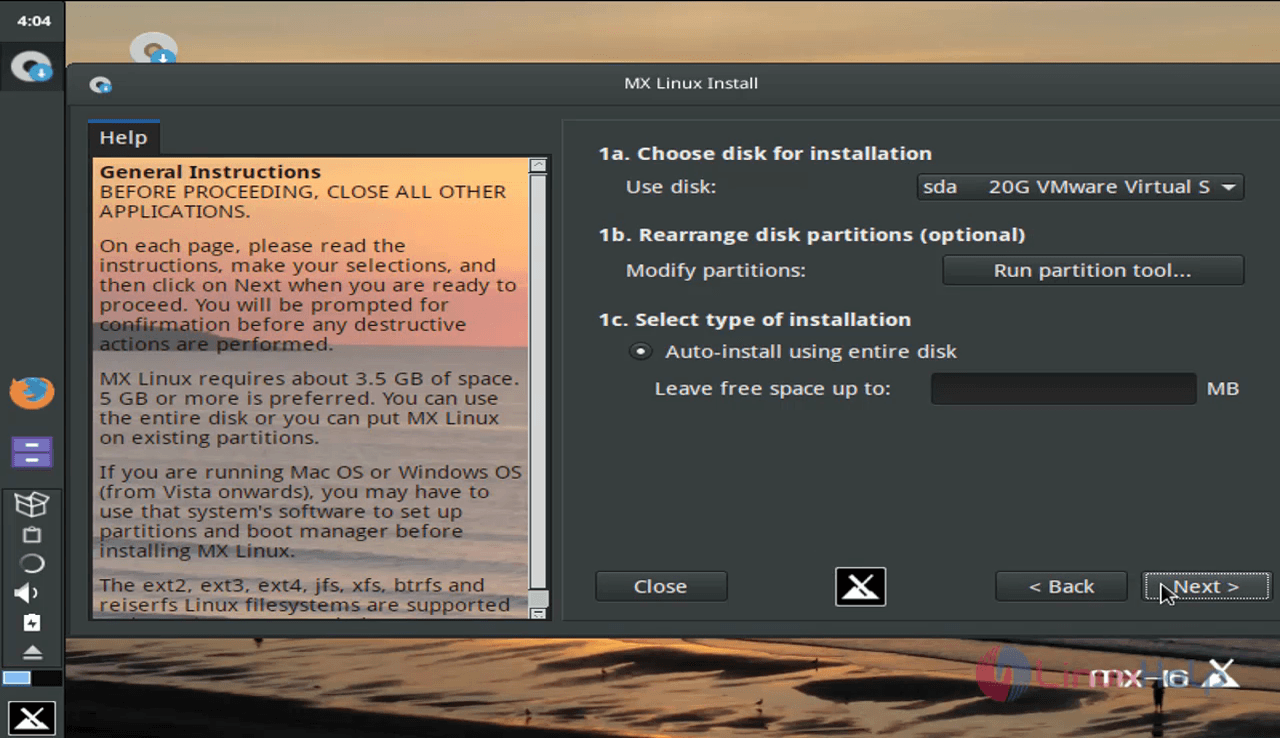Switch to the Help tab

(x=122, y=138)
